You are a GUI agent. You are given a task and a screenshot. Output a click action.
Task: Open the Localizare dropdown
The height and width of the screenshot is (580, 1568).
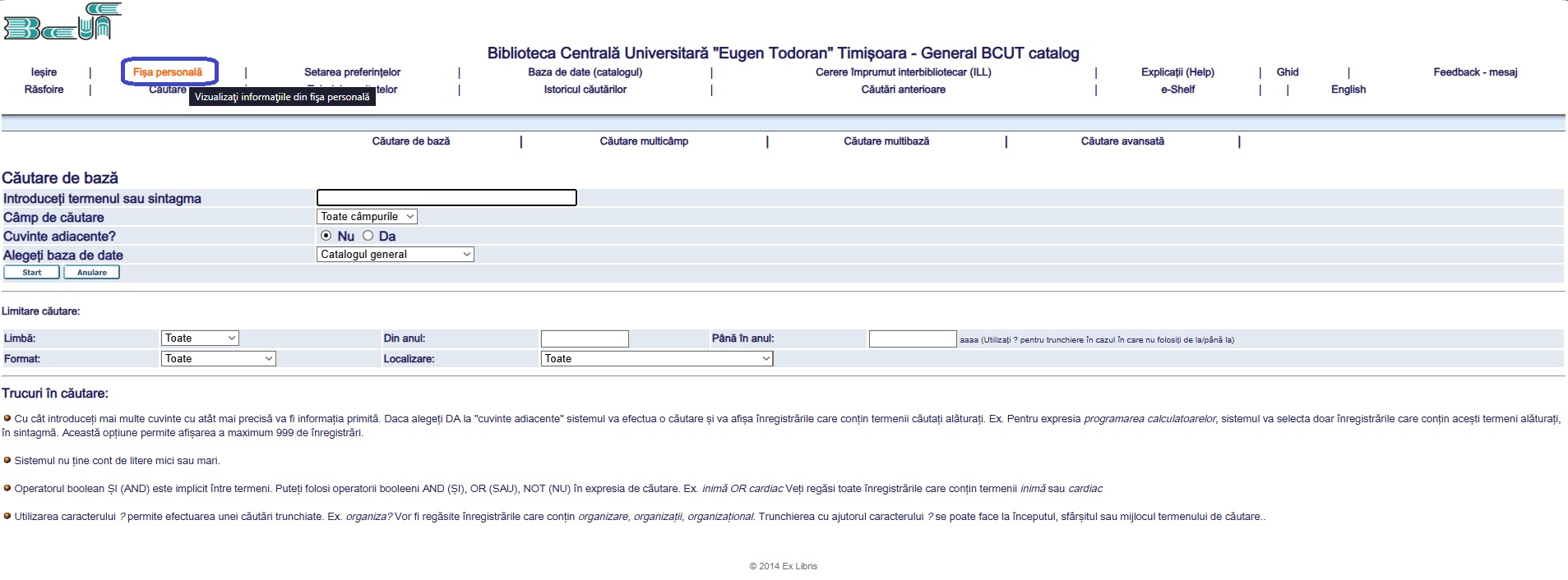[656, 359]
